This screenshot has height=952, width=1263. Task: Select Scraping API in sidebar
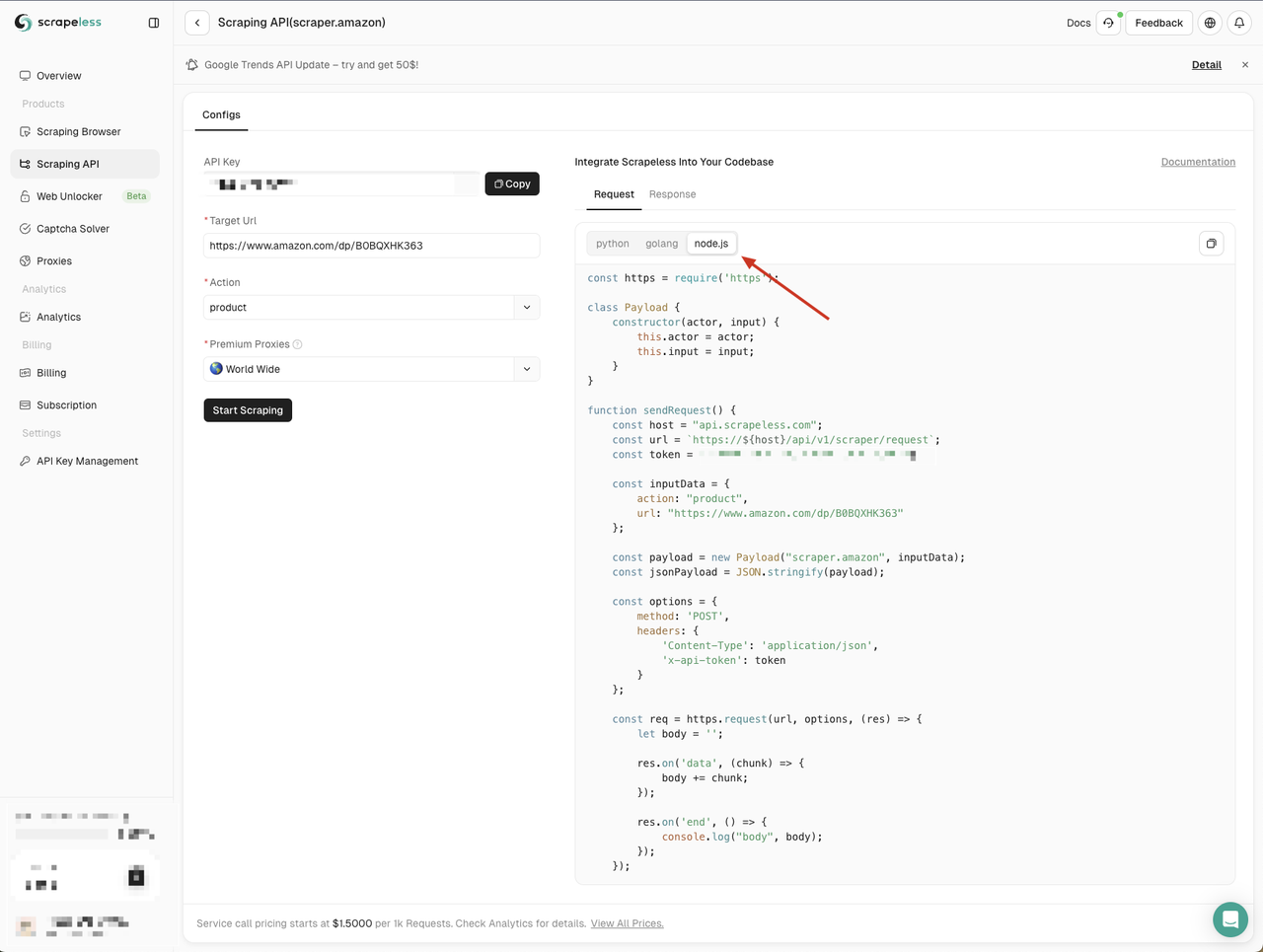(85, 164)
